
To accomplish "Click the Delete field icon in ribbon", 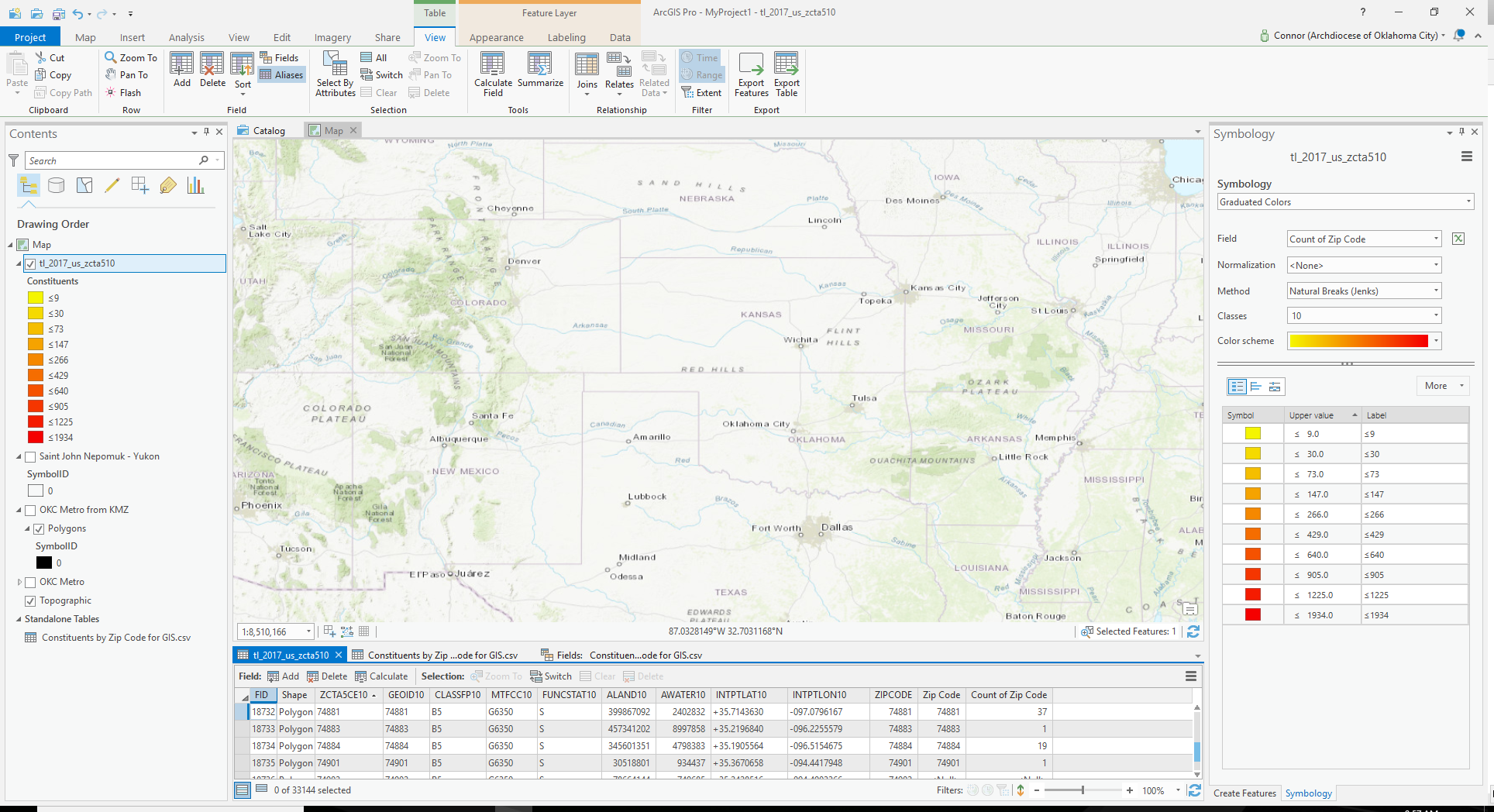I will tap(212, 70).
